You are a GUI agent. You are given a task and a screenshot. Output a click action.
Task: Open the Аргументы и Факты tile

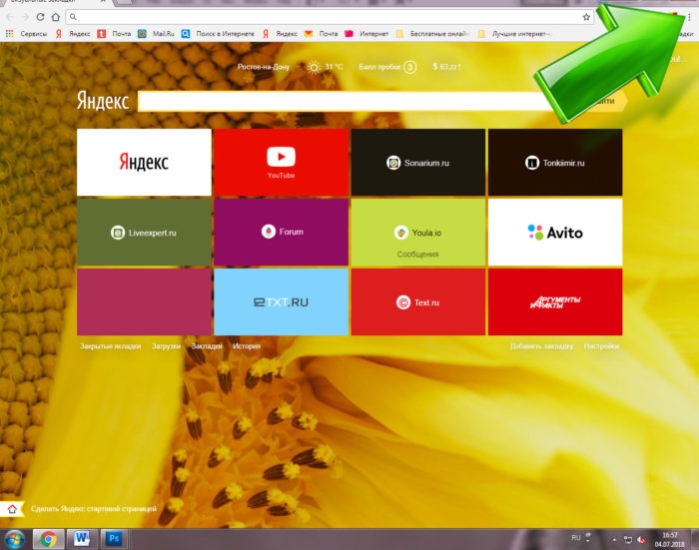[555, 302]
